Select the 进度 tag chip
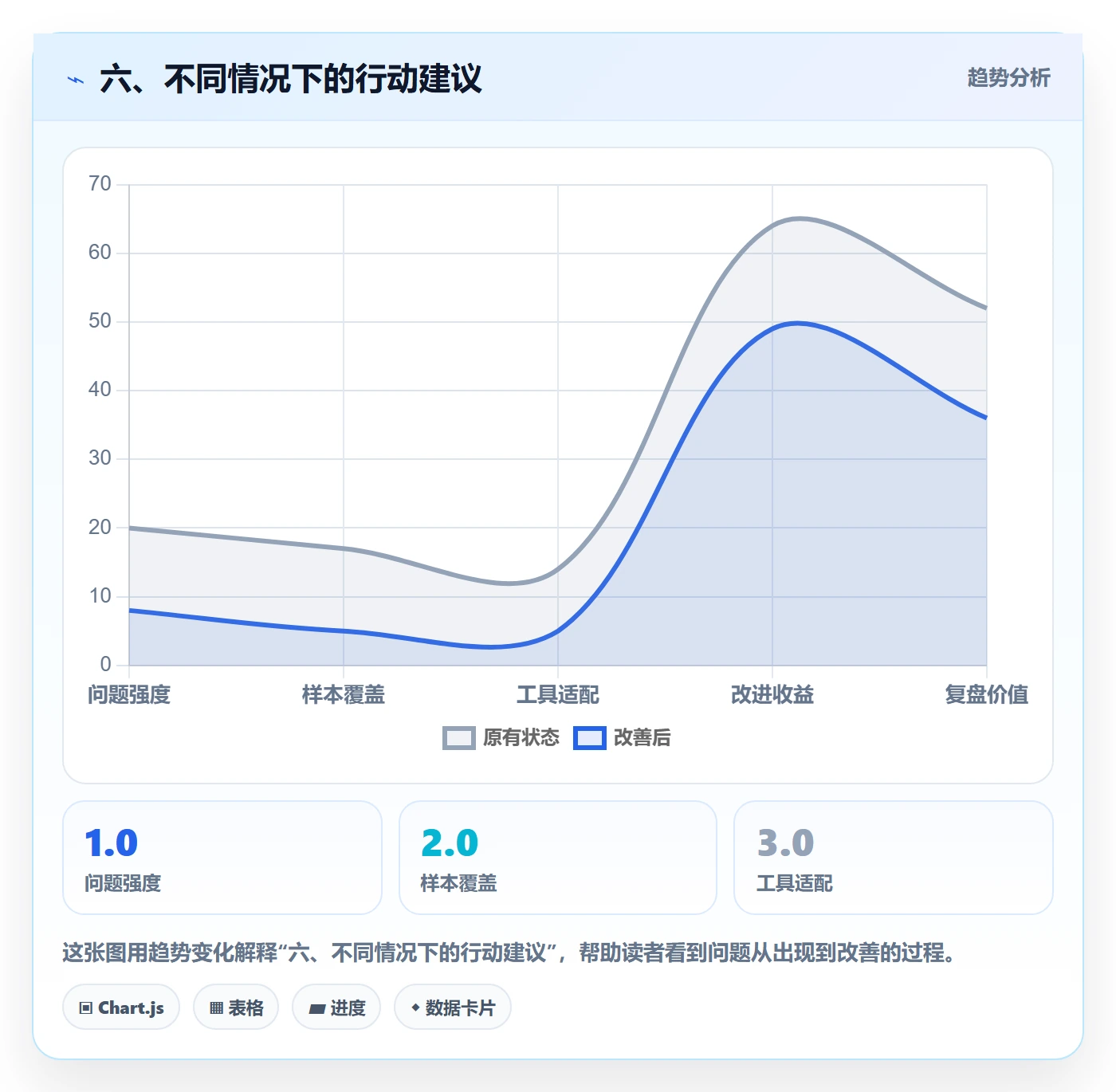 [336, 1008]
